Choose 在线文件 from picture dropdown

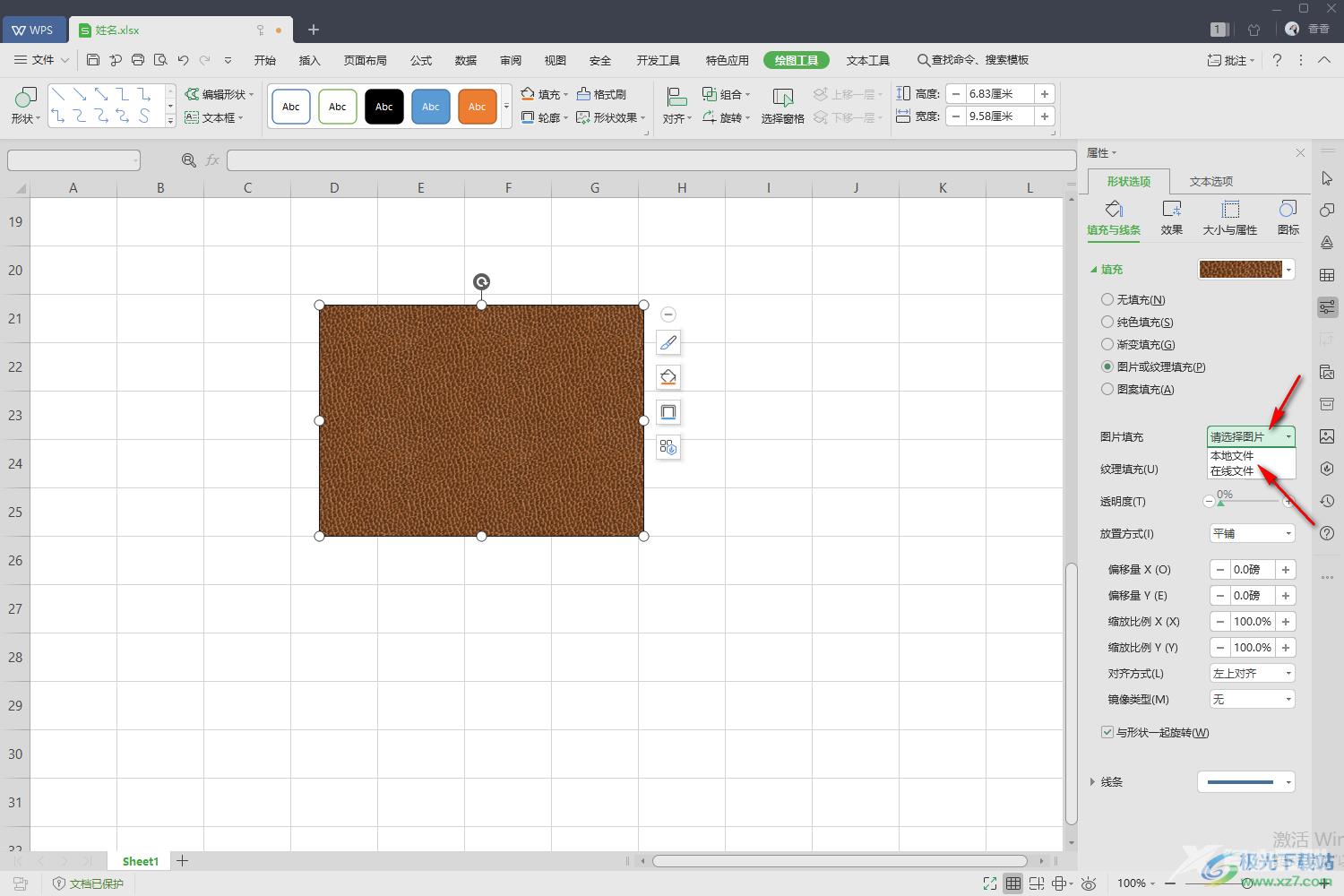click(1251, 470)
